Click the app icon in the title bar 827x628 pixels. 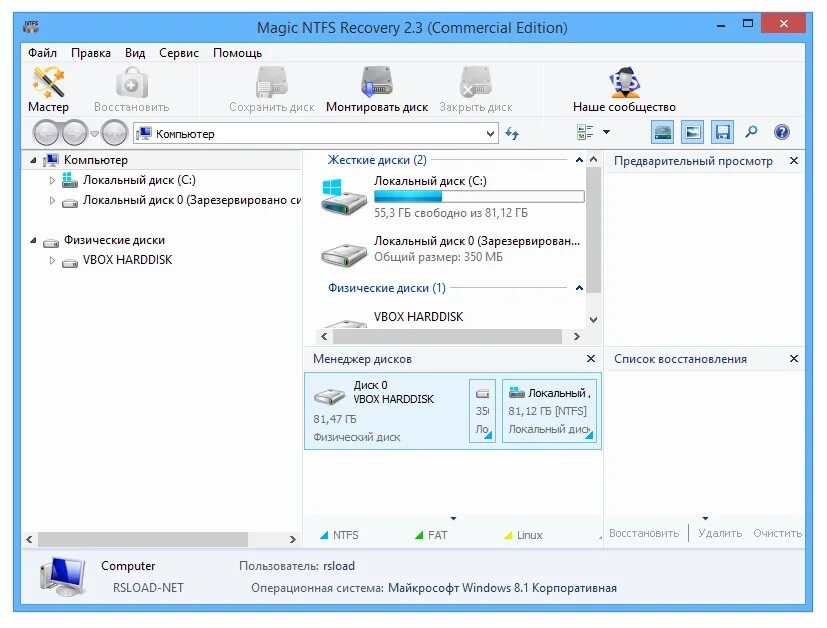[31, 26]
